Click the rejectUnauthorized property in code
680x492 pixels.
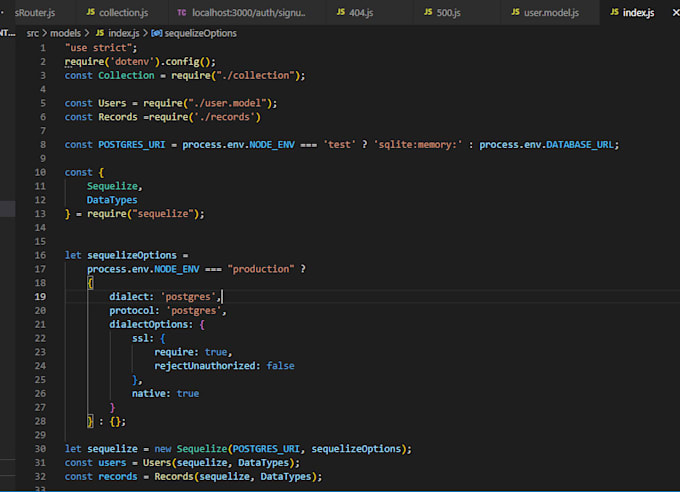[x=204, y=366]
